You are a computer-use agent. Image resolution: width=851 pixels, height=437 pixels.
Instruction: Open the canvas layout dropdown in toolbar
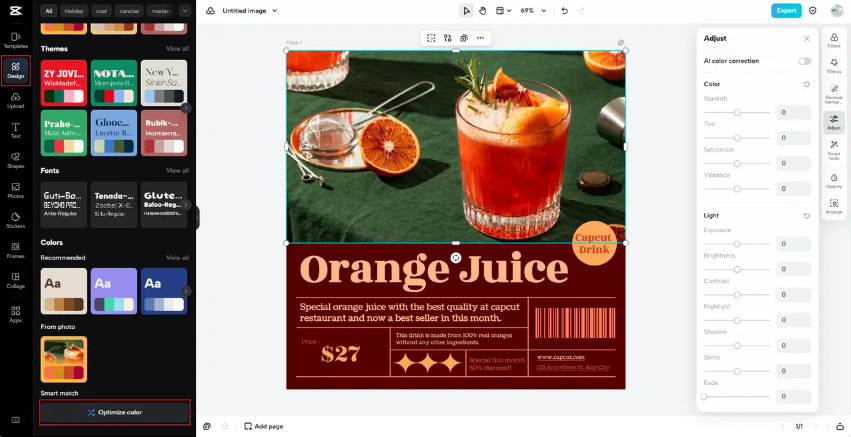(x=504, y=10)
